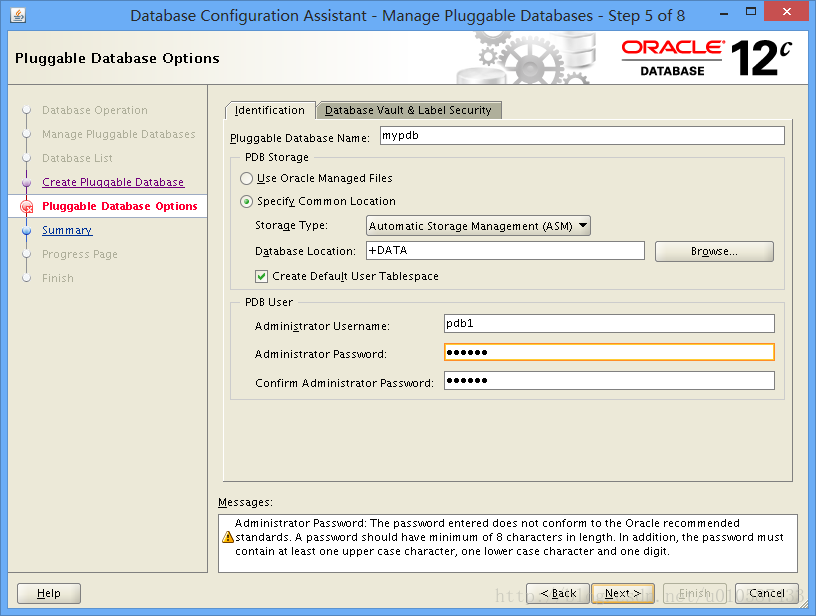Open the Create Pluggable Database step link
Screen dimensions: 816x616
113,182
